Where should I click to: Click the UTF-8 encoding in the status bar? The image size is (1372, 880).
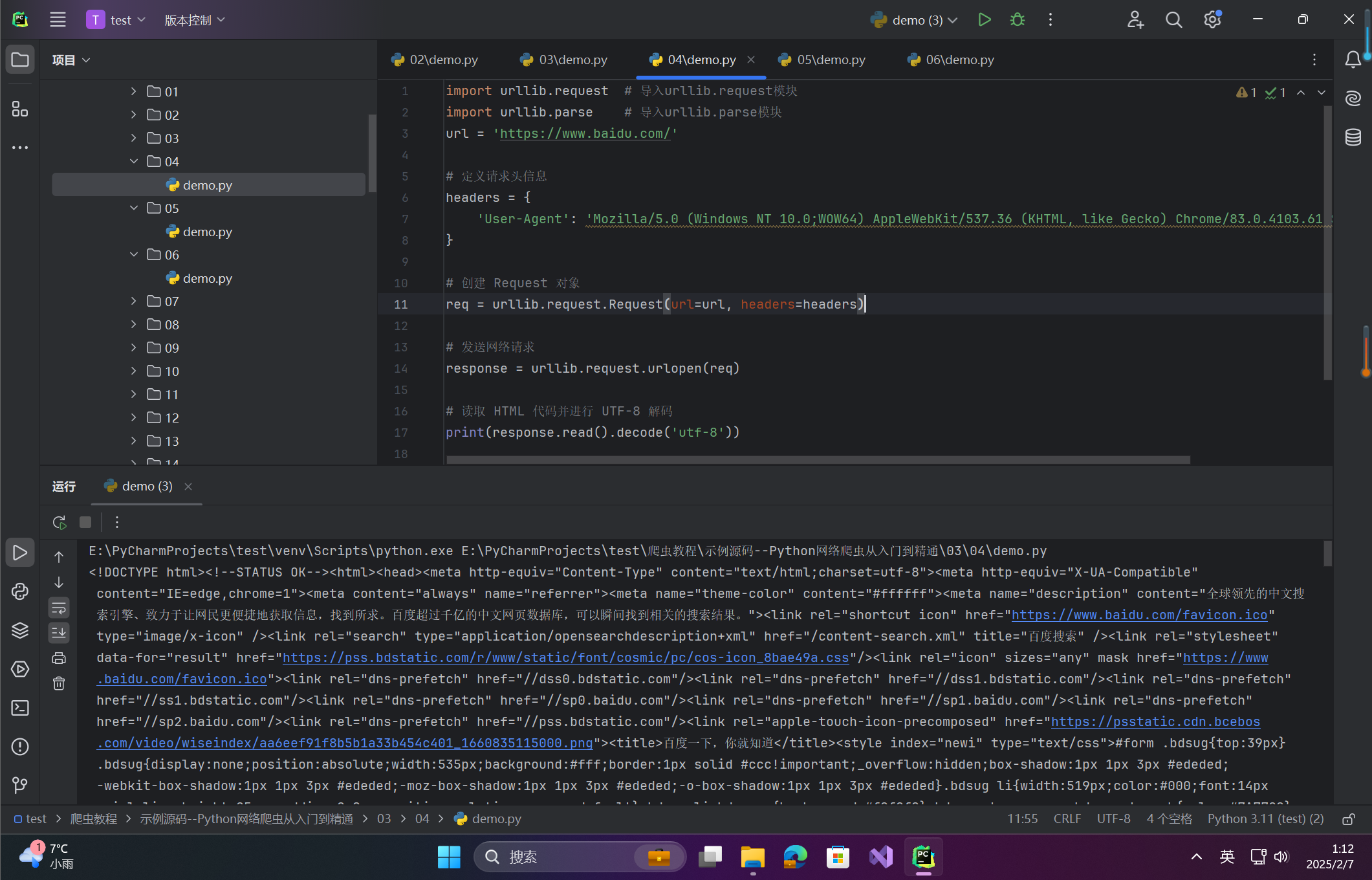click(x=1113, y=819)
